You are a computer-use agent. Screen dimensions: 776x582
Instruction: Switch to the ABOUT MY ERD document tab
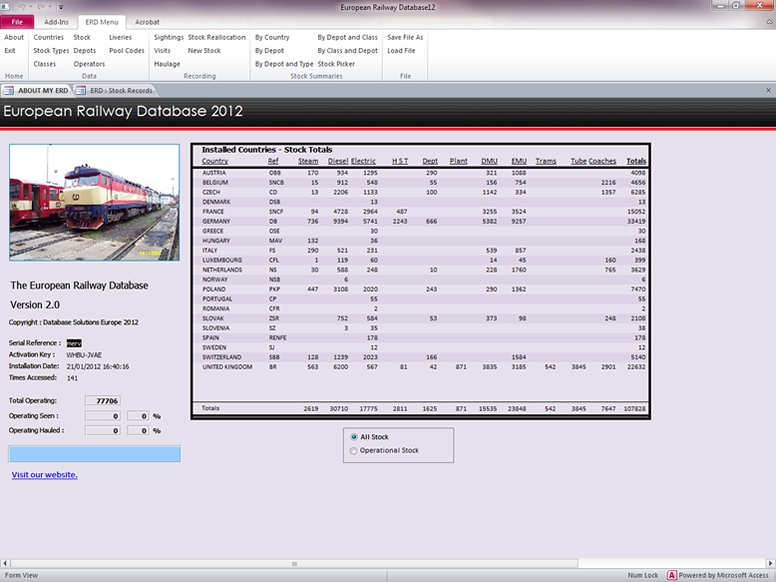(37, 91)
